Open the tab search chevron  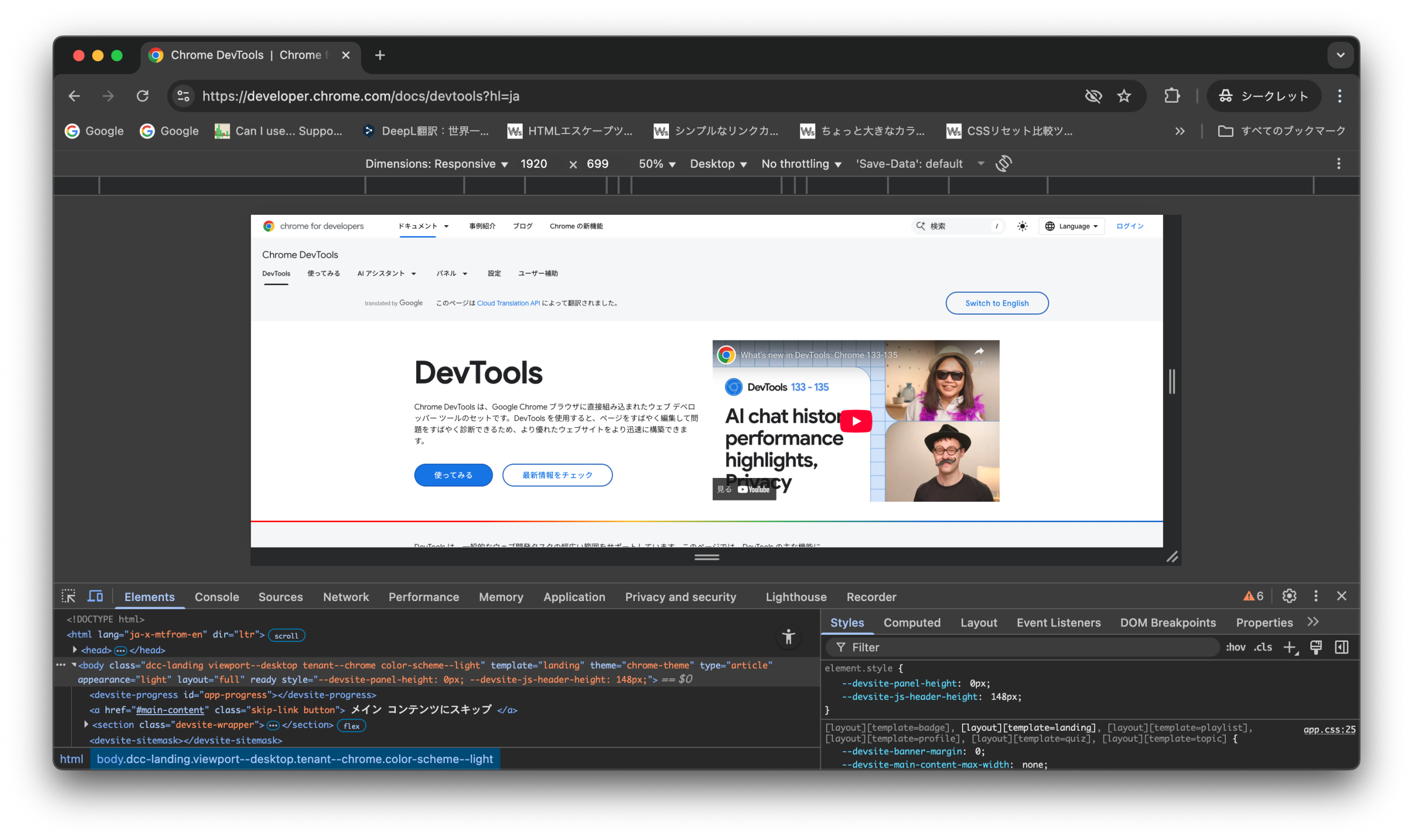point(1340,56)
